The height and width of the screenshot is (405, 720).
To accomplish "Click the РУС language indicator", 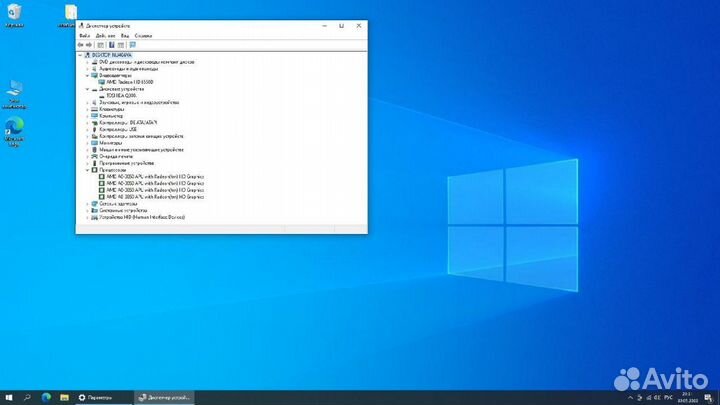I will (x=668, y=398).
